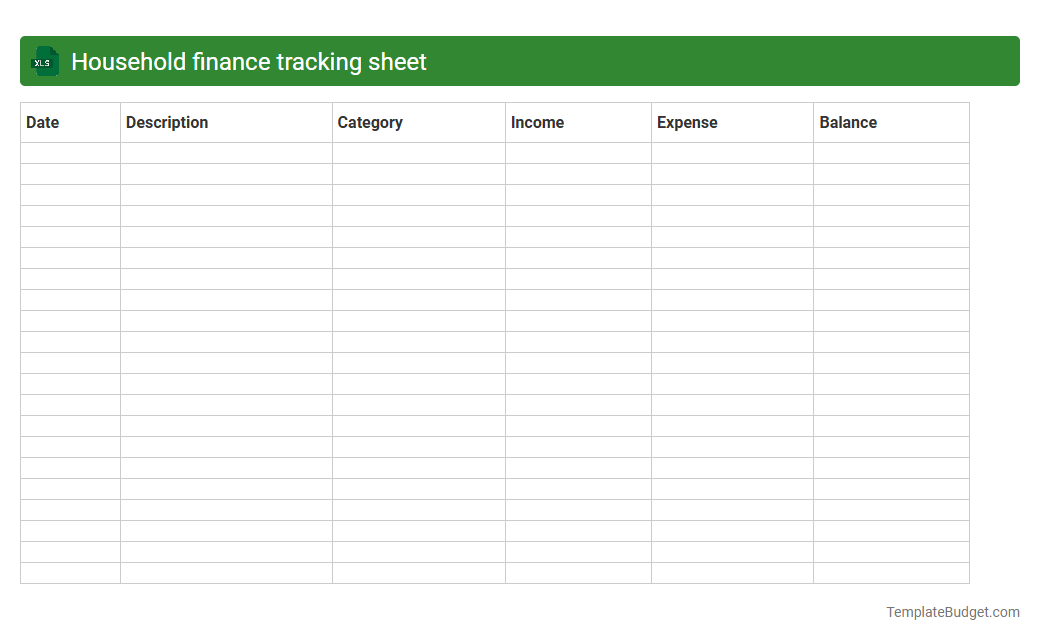
Task: Select the Balance column header
Action: click(848, 122)
